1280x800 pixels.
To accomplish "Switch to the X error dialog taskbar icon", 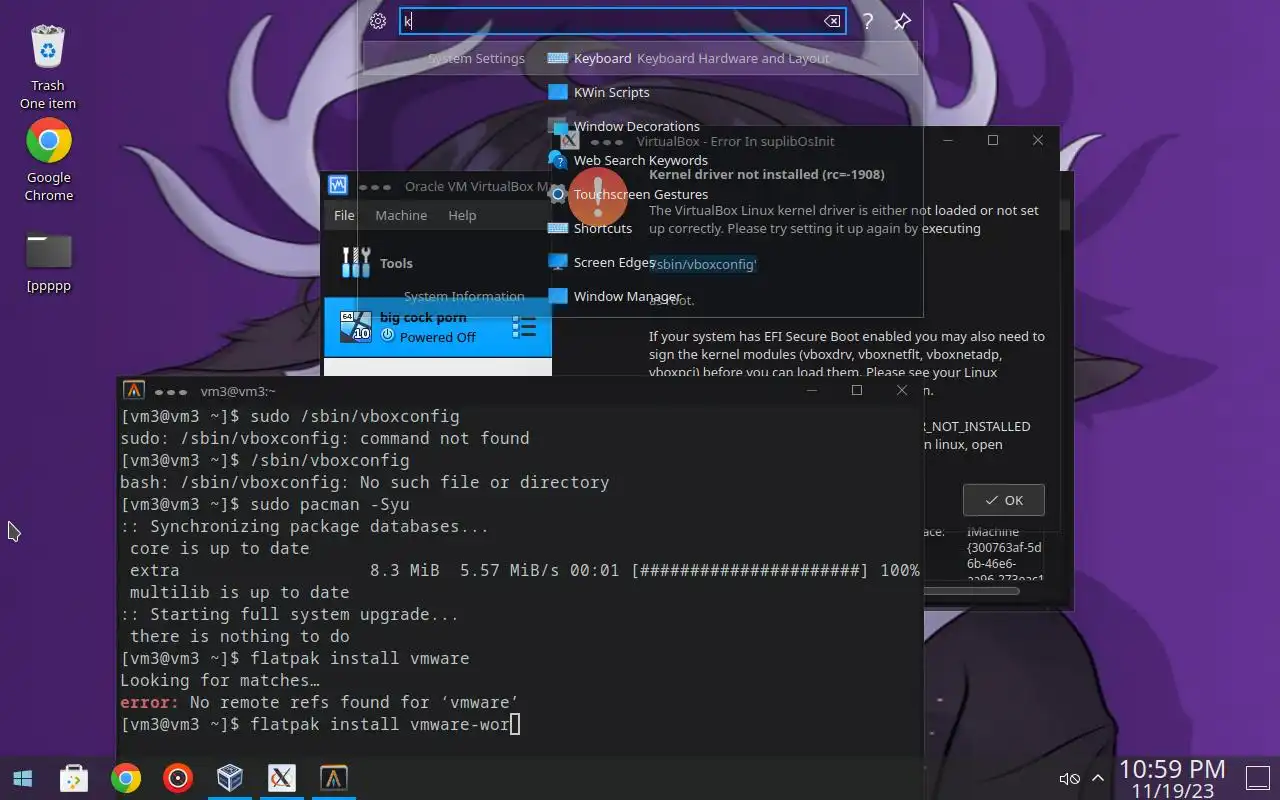I will (282, 778).
